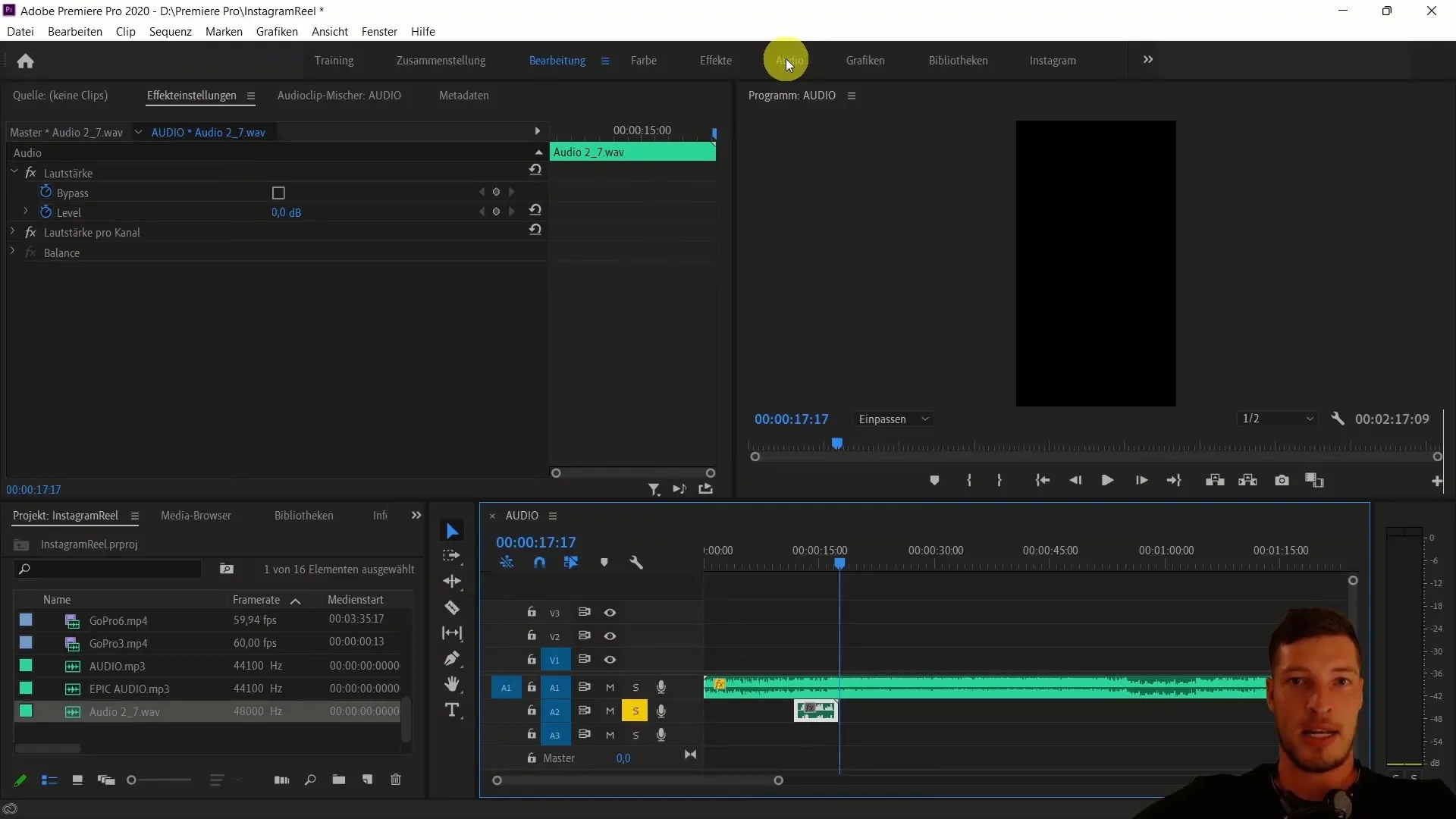Switch to the Instagram workspace tab
This screenshot has width=1456, height=819.
[x=1052, y=60]
